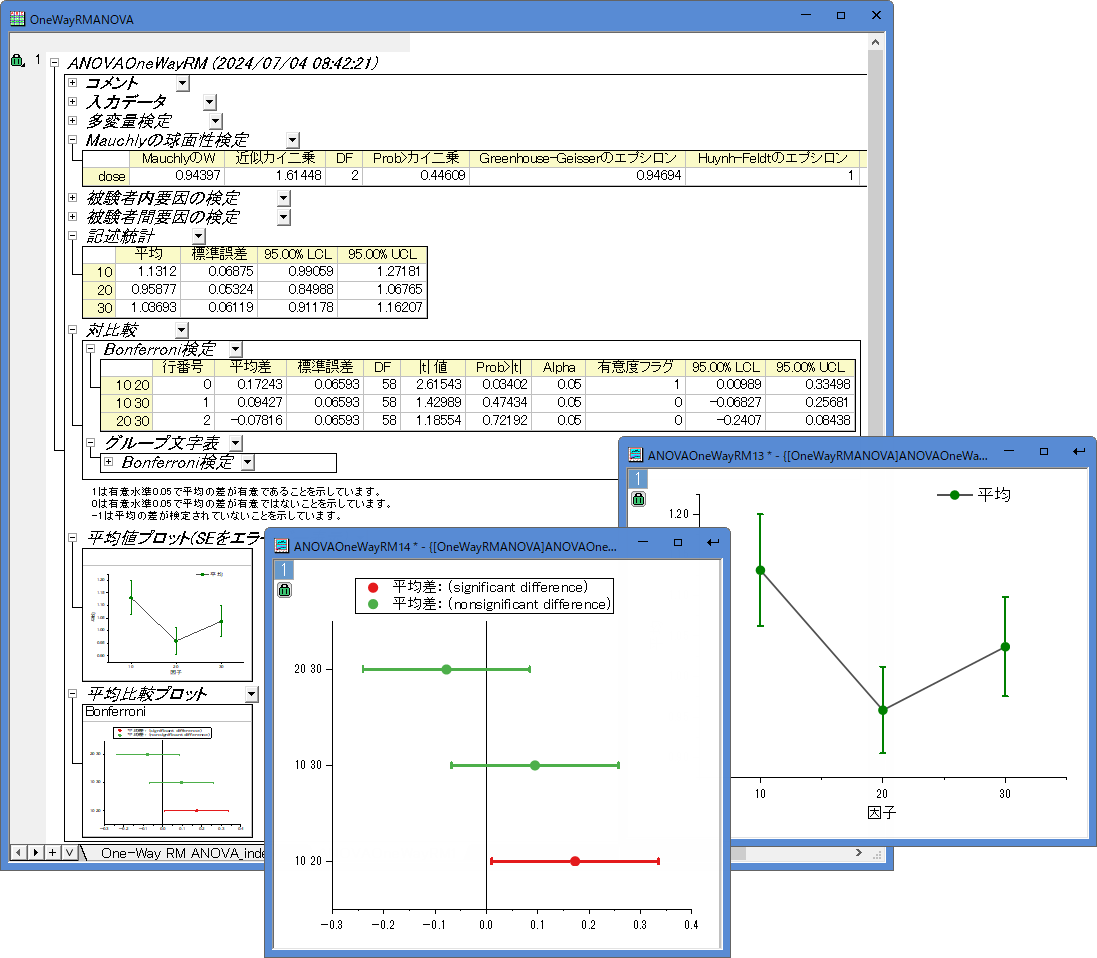Screen dimensions: 1097x958
Task: Collapse the 記述統計 section
Action: click(x=72, y=236)
